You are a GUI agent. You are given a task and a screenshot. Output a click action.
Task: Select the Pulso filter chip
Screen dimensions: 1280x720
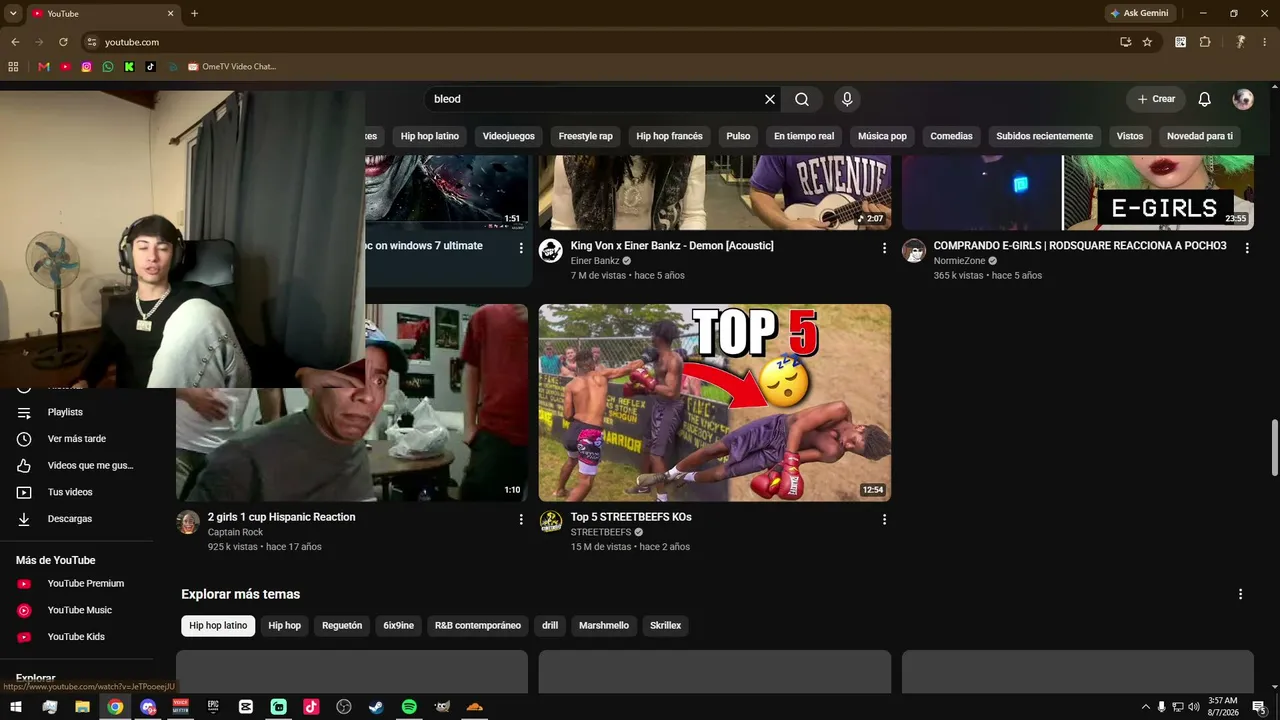pyautogui.click(x=738, y=136)
